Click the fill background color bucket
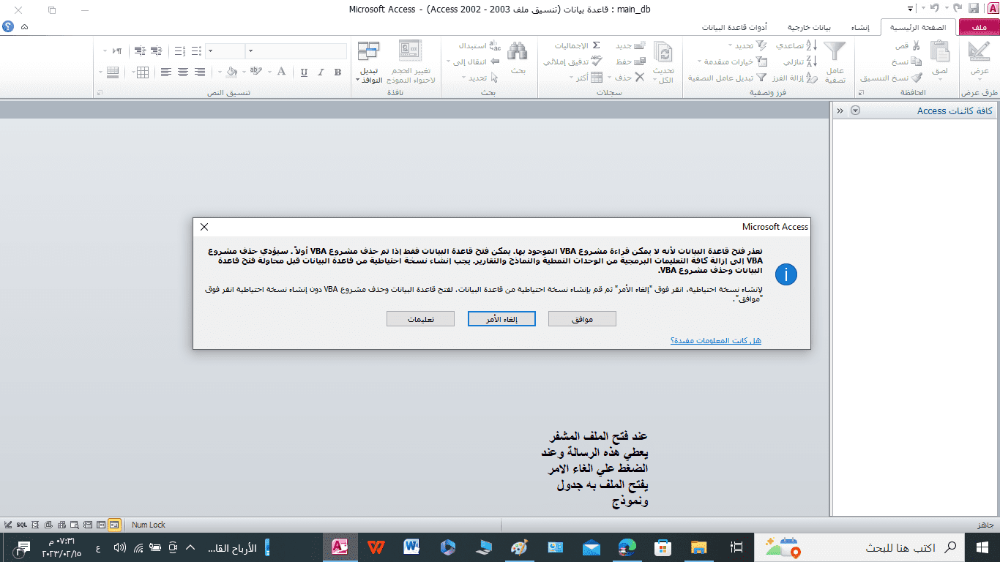1000x562 pixels. click(x=232, y=72)
